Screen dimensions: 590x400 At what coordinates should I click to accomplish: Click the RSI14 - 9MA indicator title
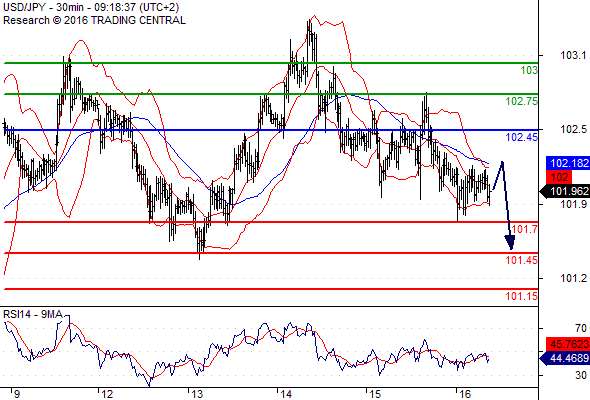click(33, 314)
